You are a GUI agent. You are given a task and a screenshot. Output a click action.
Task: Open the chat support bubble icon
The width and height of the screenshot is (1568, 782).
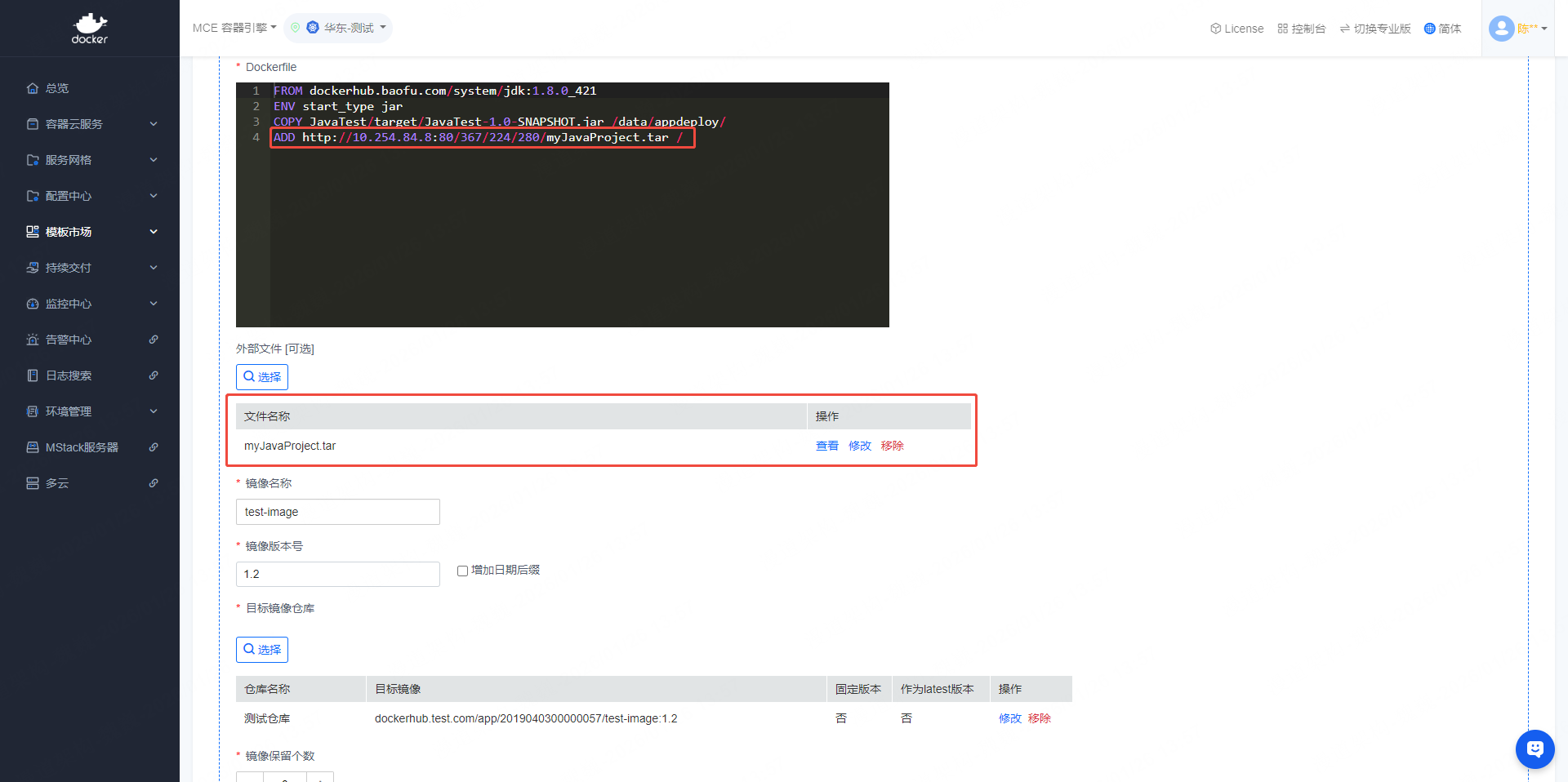[1535, 749]
